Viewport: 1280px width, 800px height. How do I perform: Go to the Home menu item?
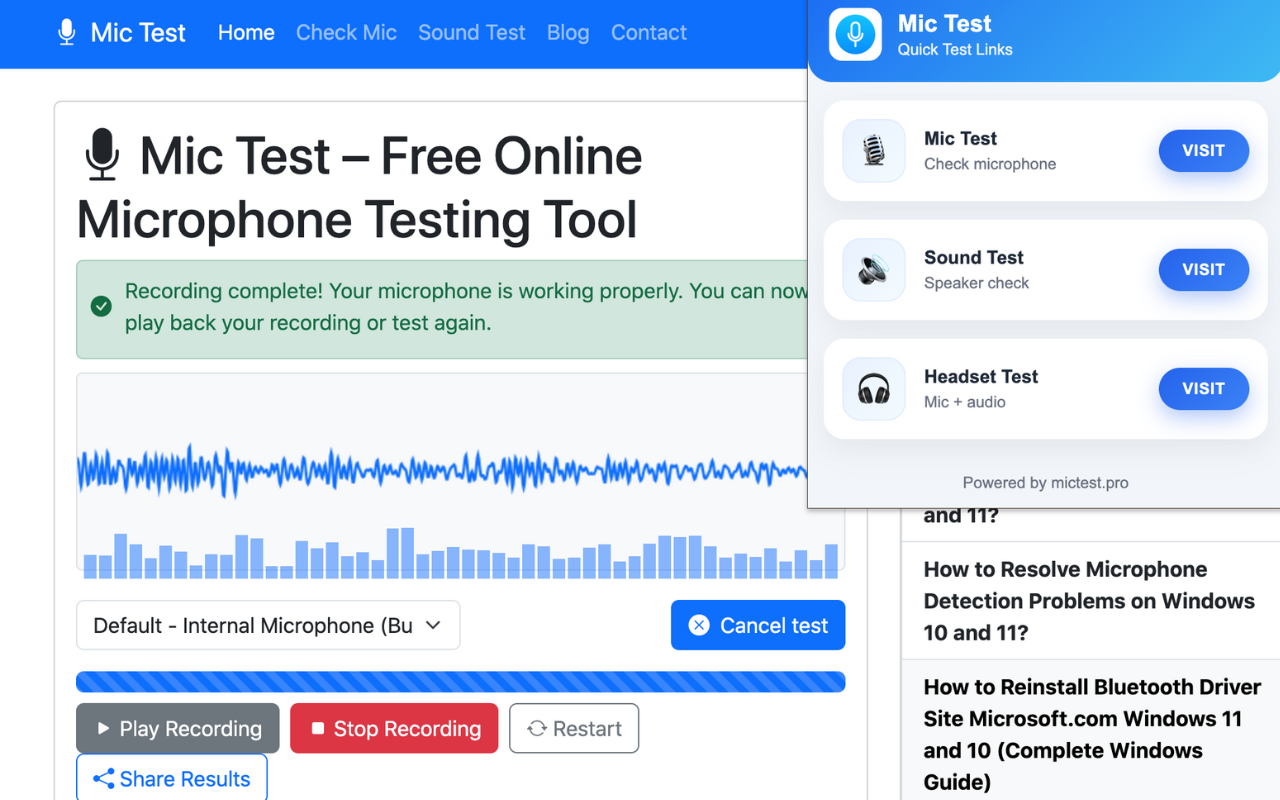tap(246, 32)
